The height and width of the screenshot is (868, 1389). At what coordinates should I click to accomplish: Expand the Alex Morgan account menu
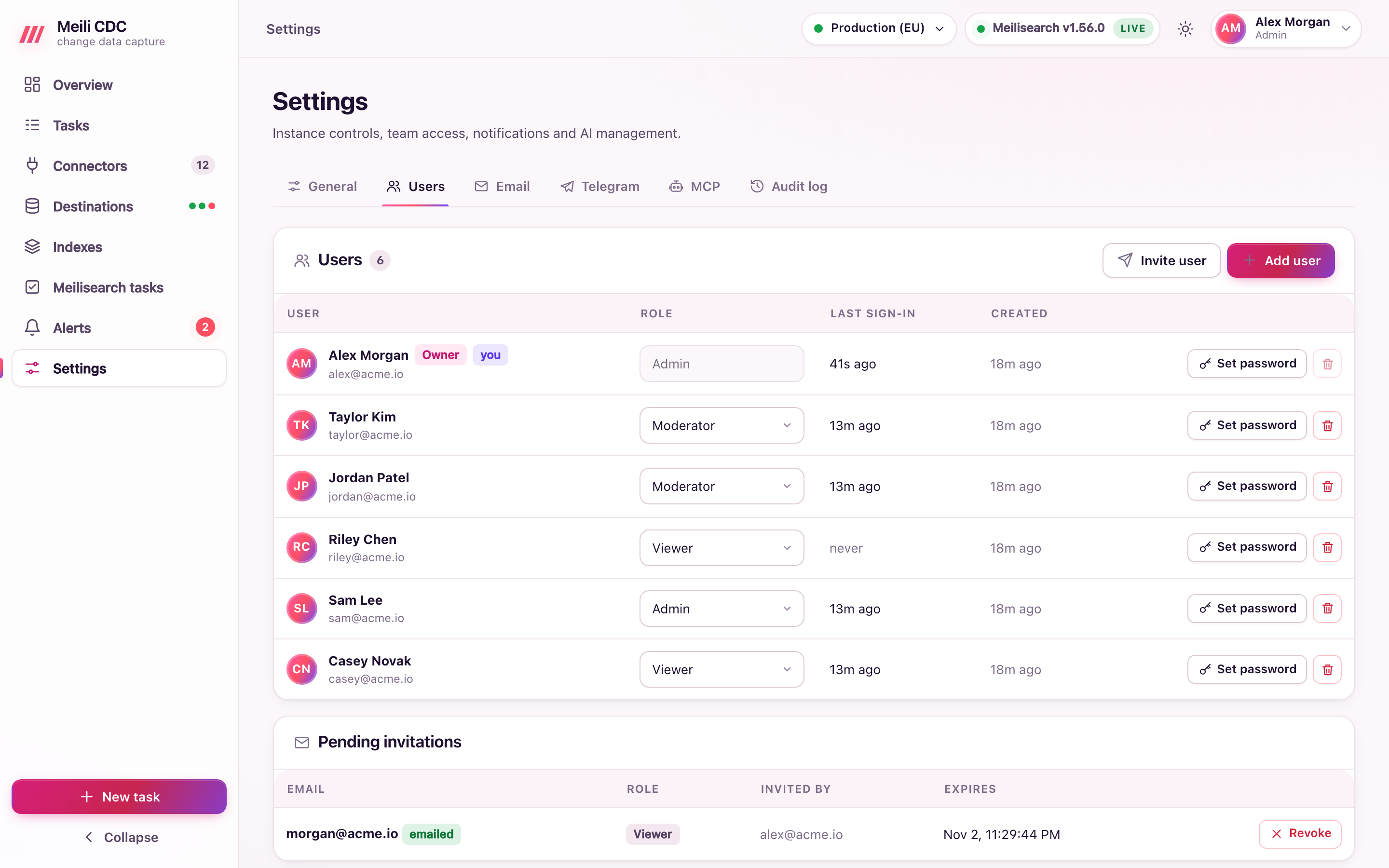pyautogui.click(x=1286, y=29)
